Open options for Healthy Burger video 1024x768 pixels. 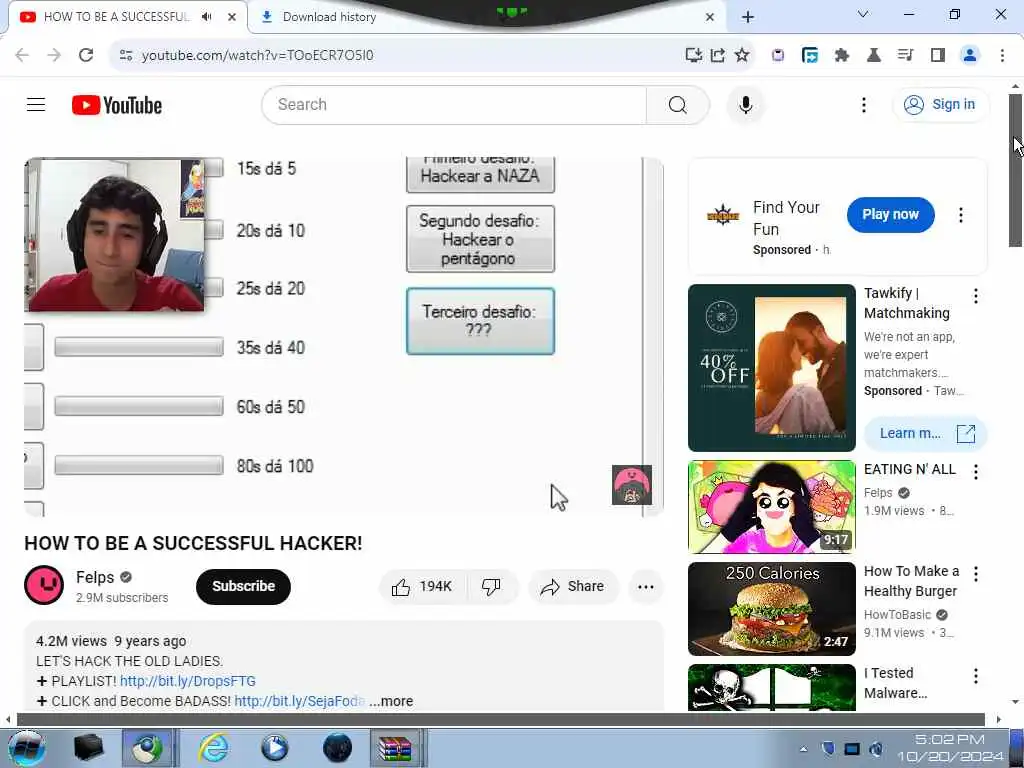point(976,574)
